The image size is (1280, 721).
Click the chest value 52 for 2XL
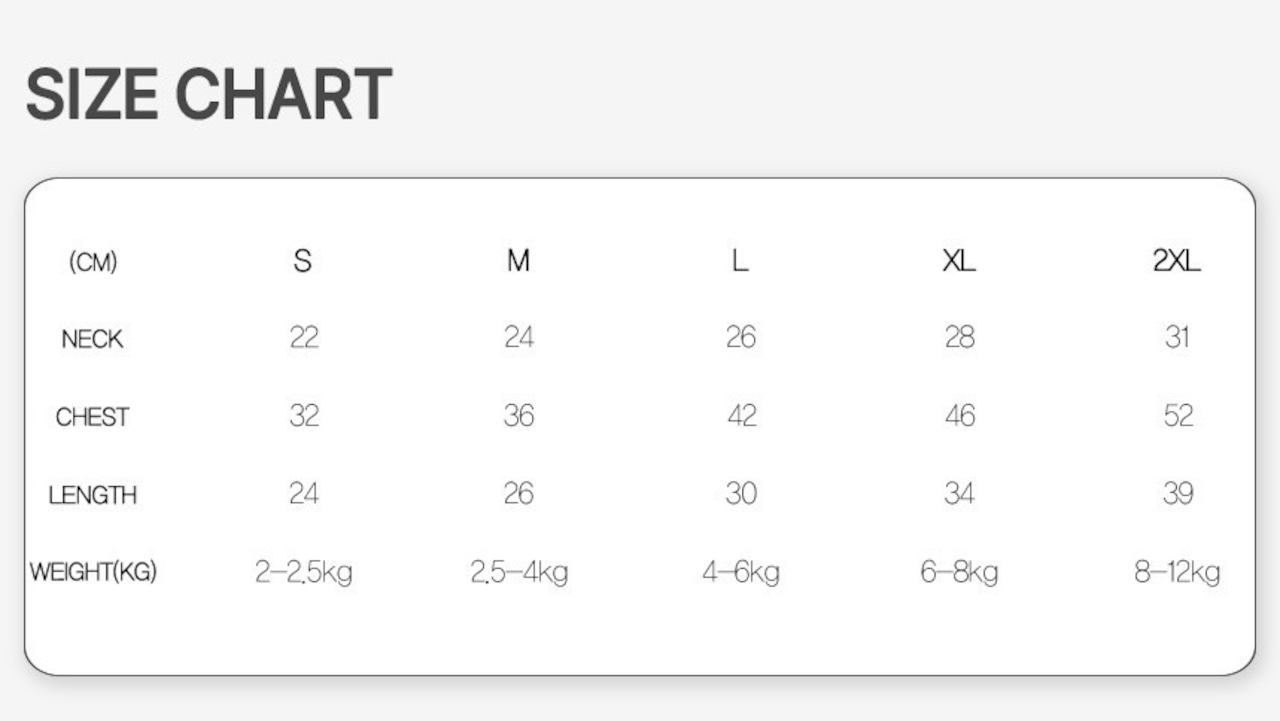click(1178, 416)
